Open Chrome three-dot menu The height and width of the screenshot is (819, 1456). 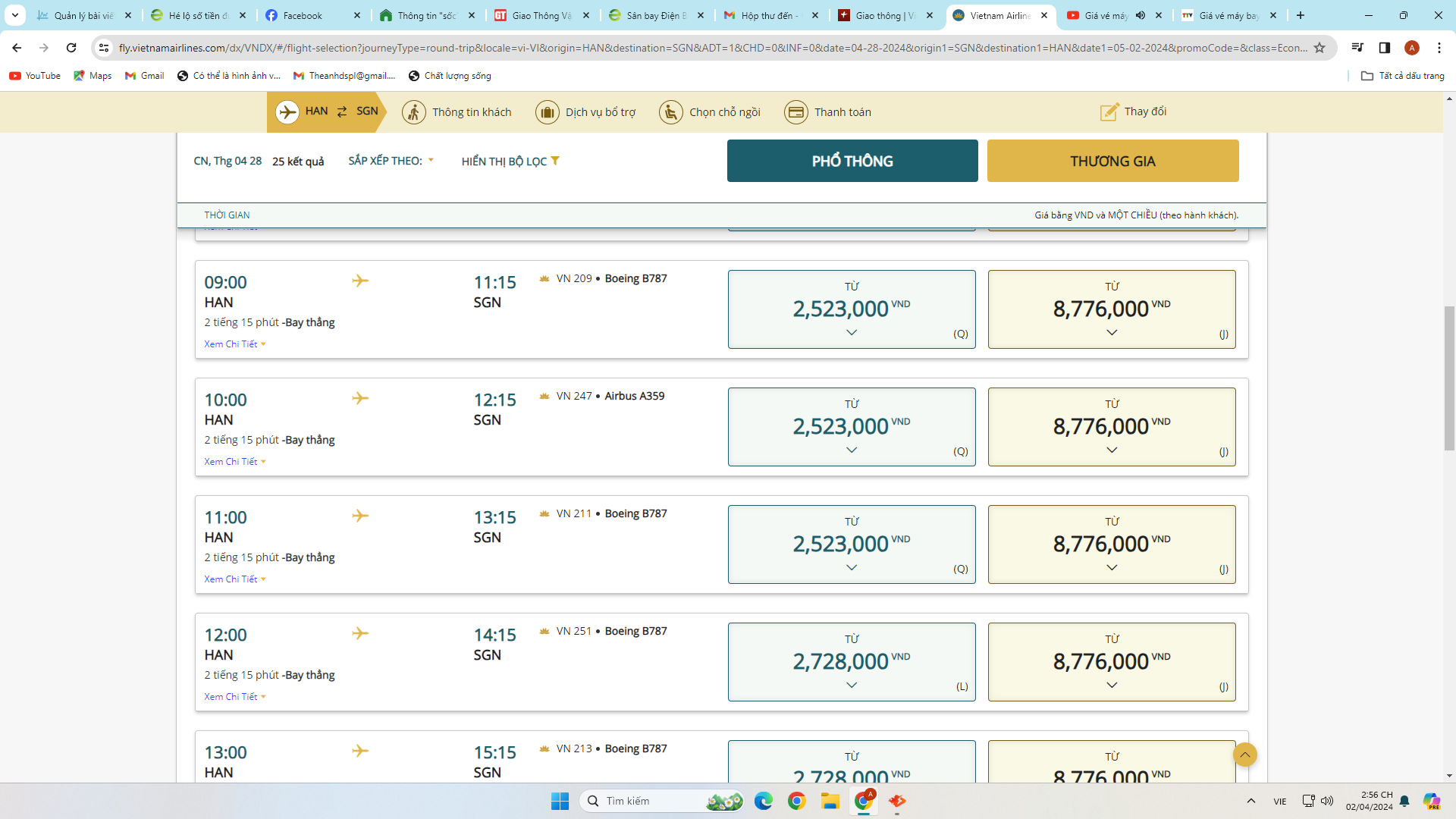[x=1439, y=48]
